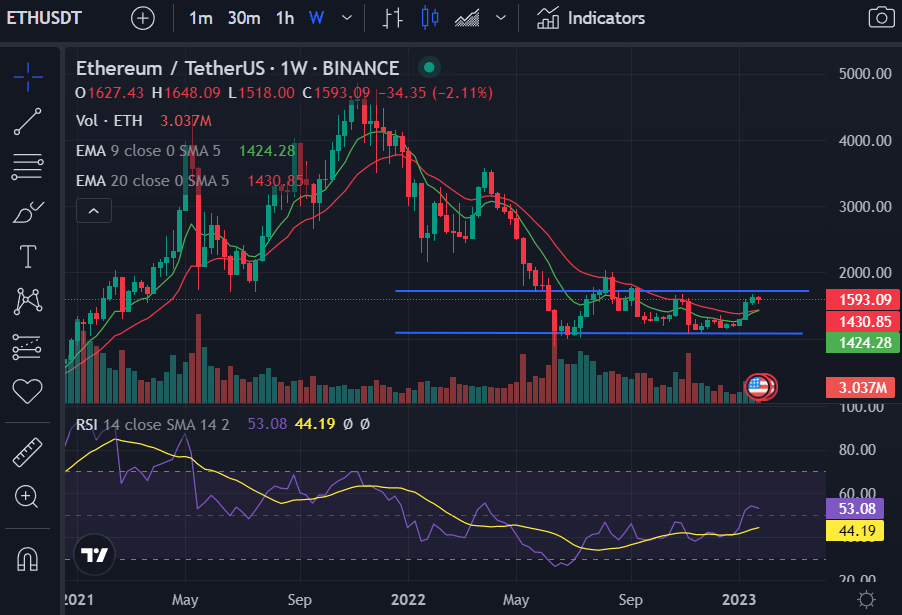Click the 1430.85 EMA 20 price label
This screenshot has height=615, width=902.
point(863,322)
